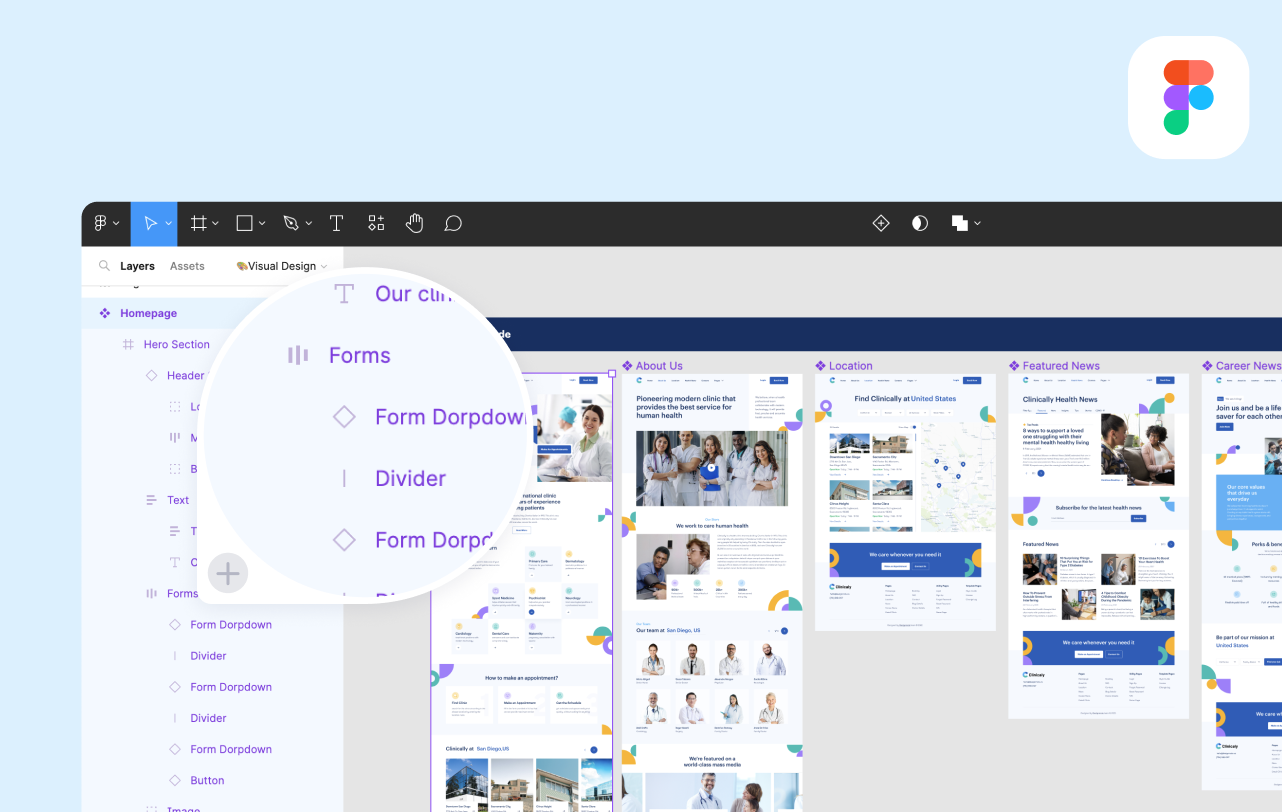Open the Resources components tool
1282x812 pixels.
[x=376, y=224]
